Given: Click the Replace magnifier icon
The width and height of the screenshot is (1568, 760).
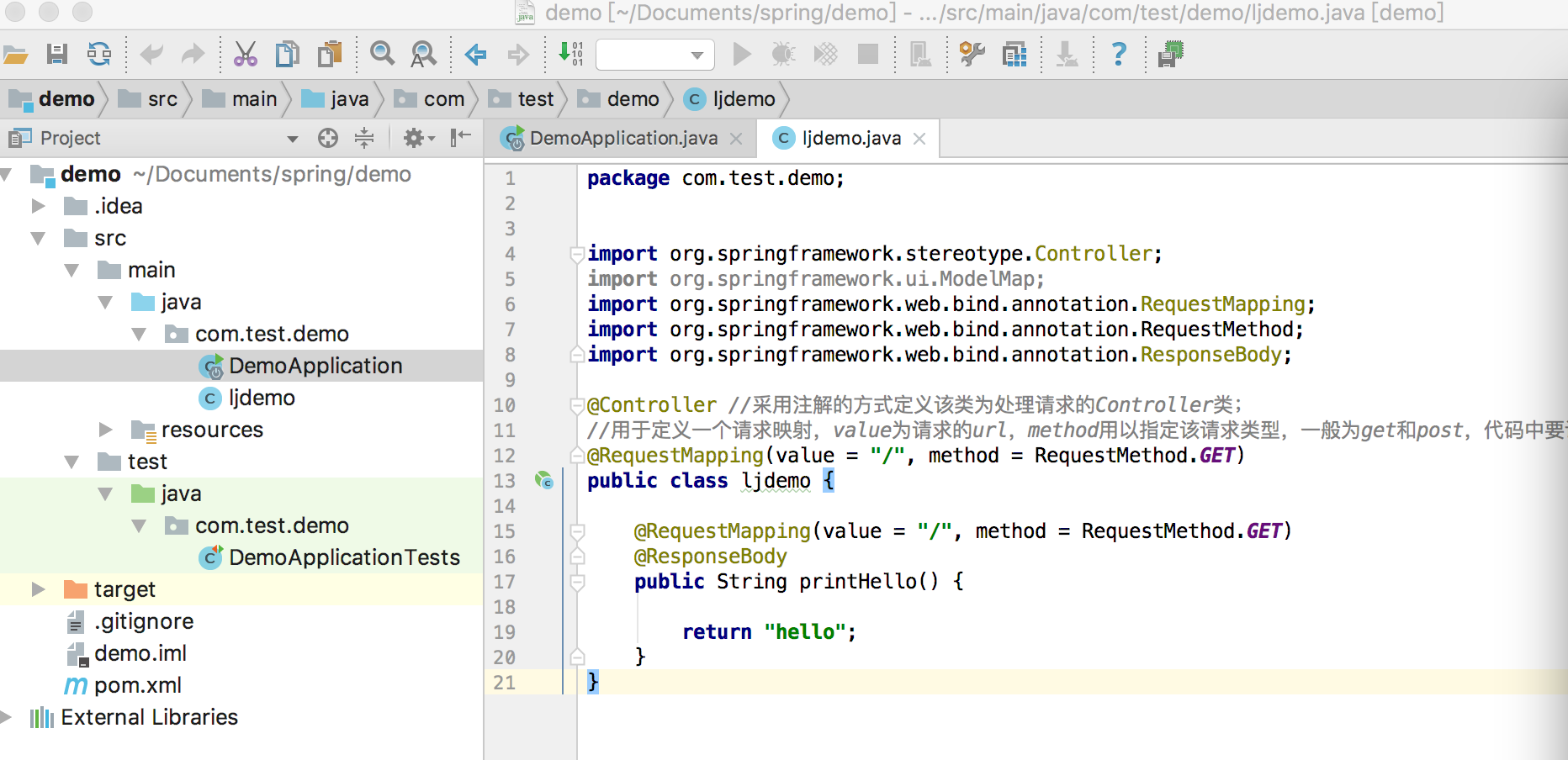Looking at the screenshot, I should 423,55.
